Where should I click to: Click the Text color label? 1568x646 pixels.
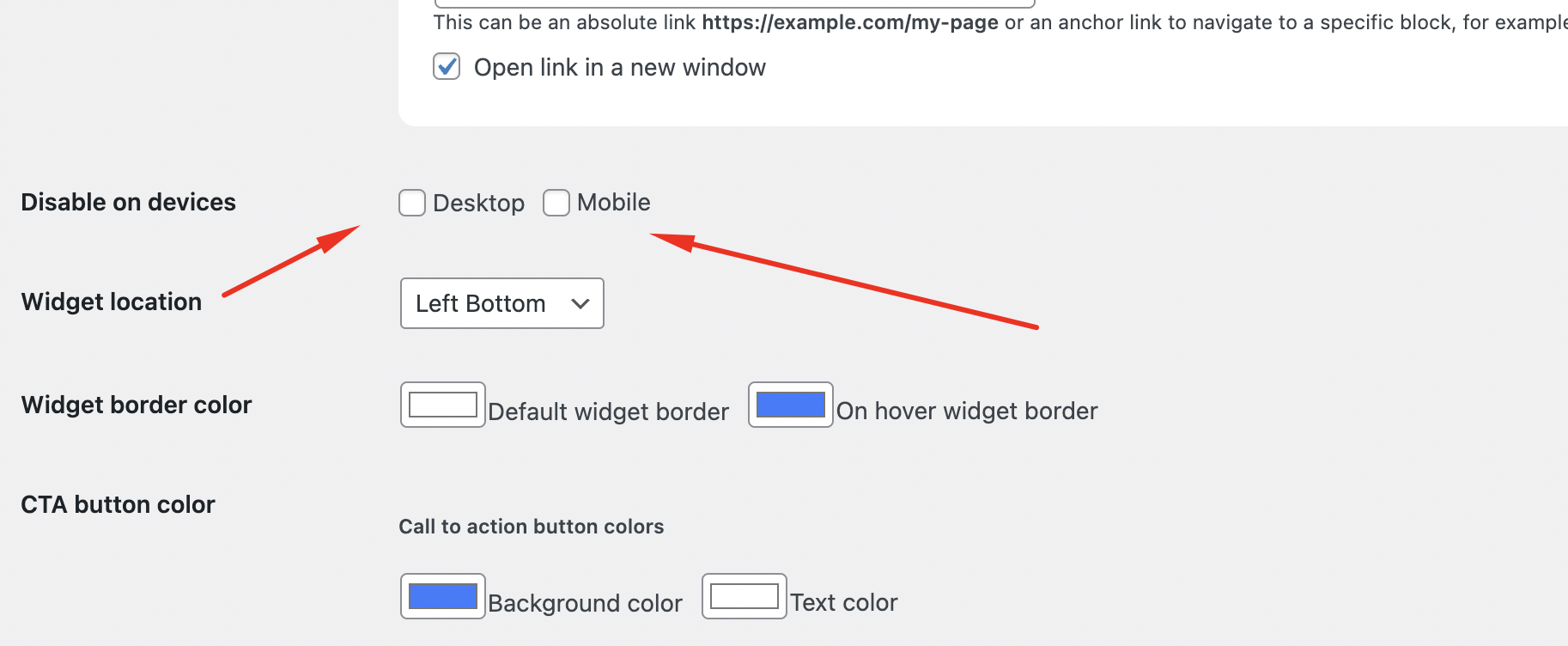tap(844, 602)
